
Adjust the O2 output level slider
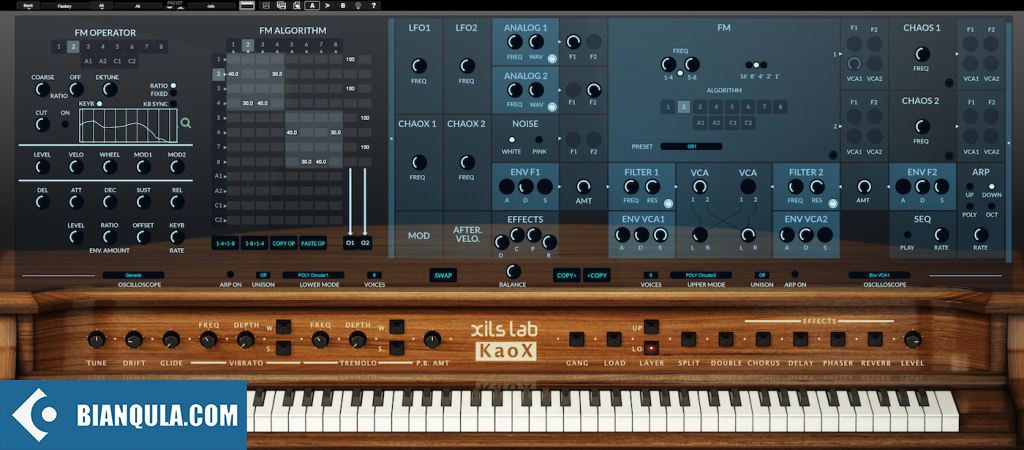[365, 202]
